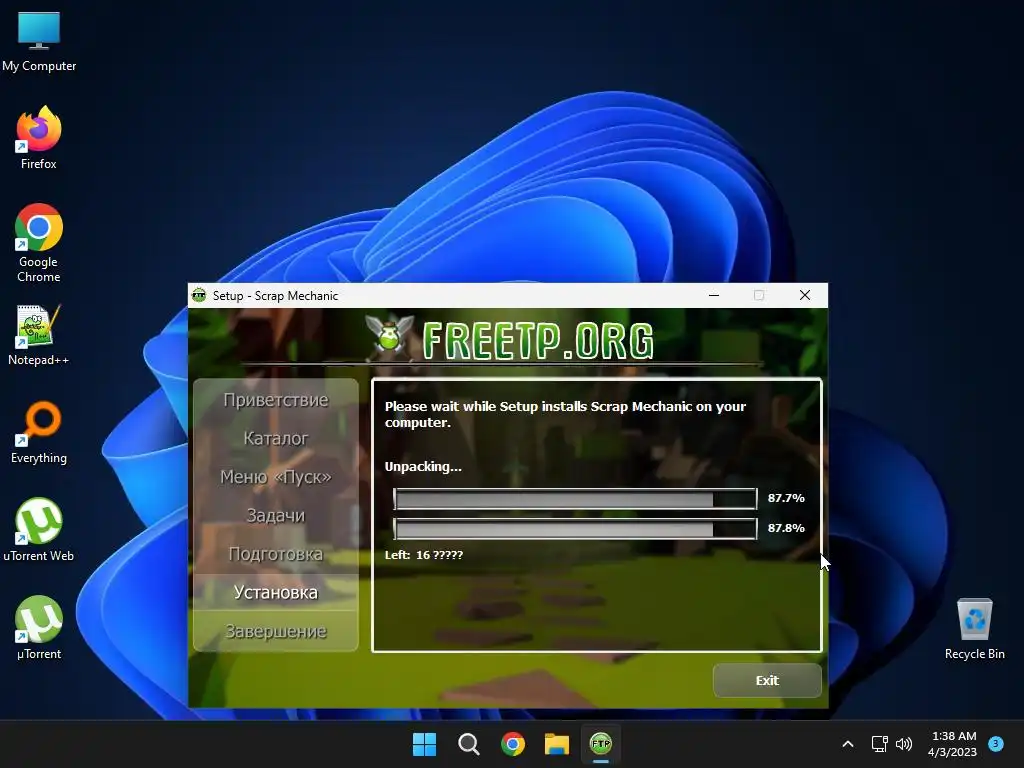This screenshot has height=768, width=1024.
Task: Select the Завершение step
Action: (276, 631)
